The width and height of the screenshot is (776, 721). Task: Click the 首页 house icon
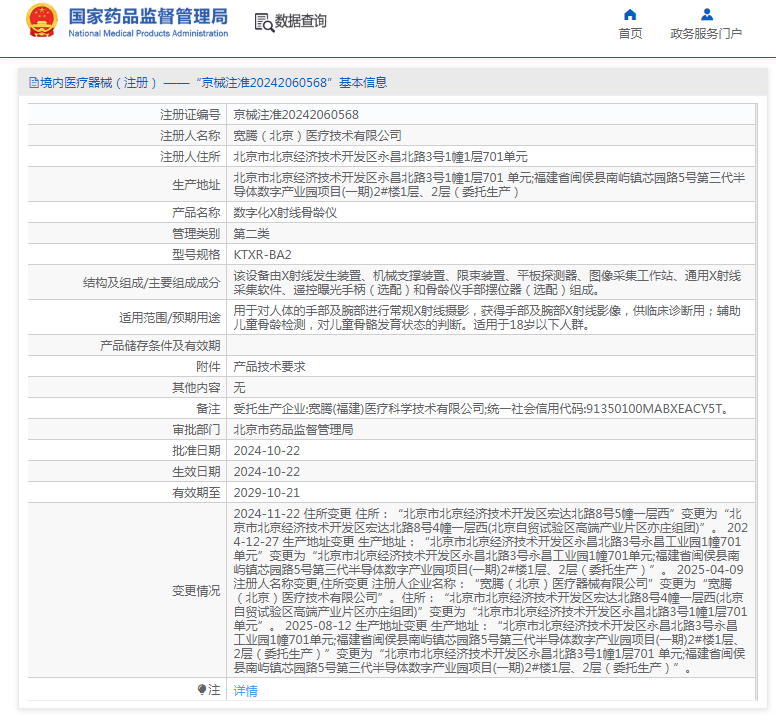click(630, 14)
